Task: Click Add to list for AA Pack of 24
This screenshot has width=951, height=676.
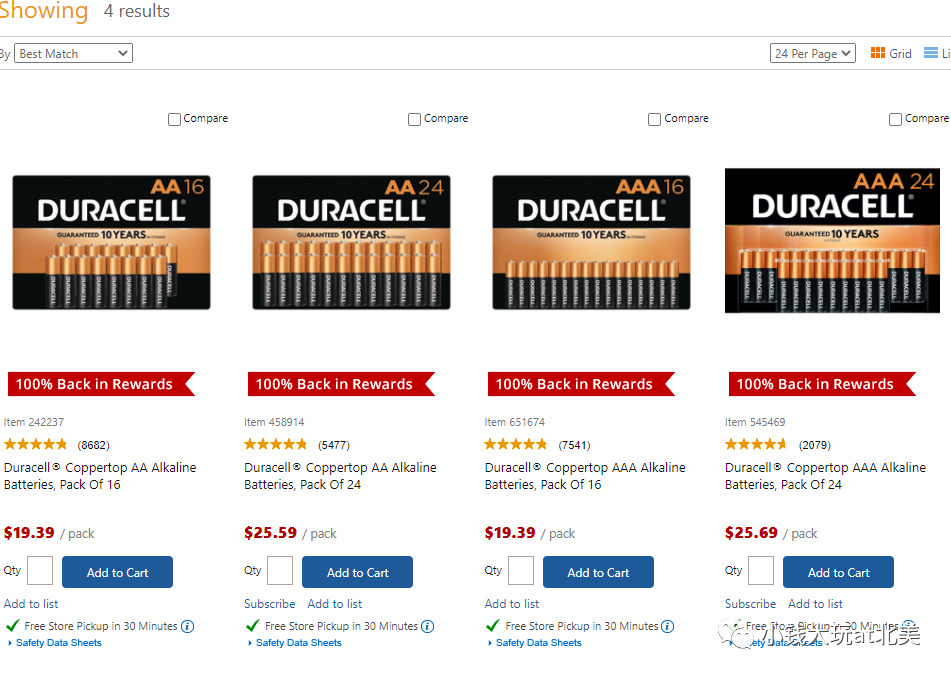Action: [335, 604]
